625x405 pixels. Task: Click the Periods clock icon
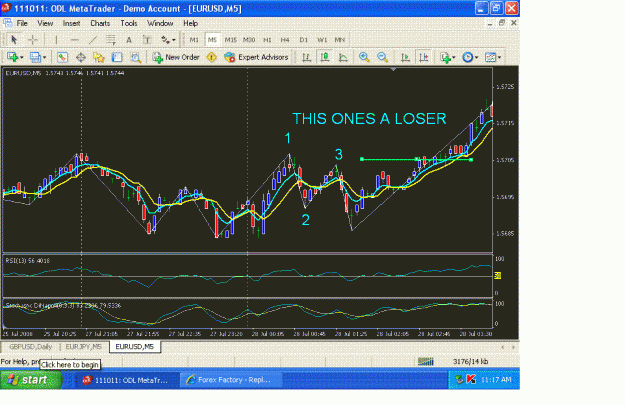click(468, 57)
